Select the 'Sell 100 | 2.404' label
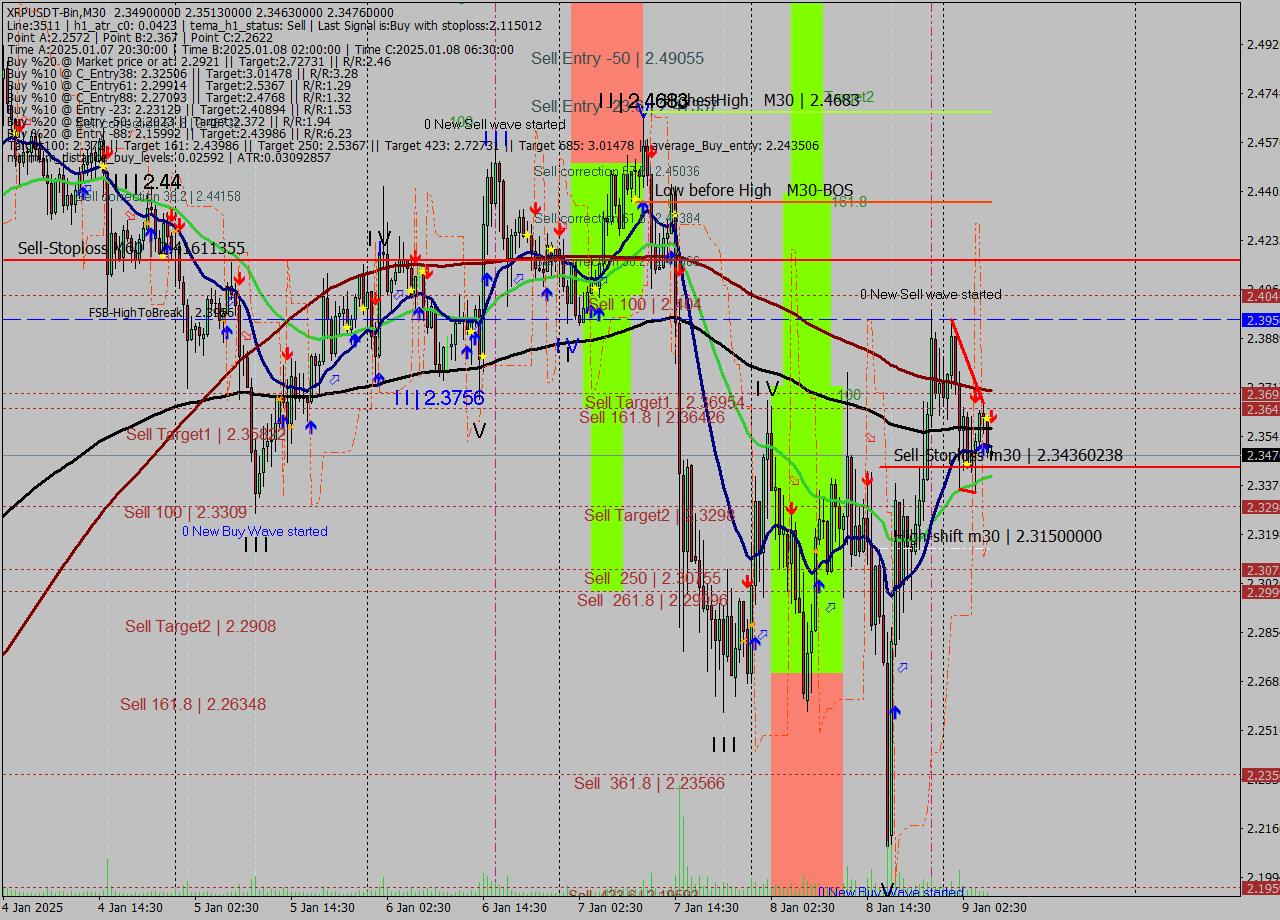Screen dimensions: 1280x920 pos(645,304)
